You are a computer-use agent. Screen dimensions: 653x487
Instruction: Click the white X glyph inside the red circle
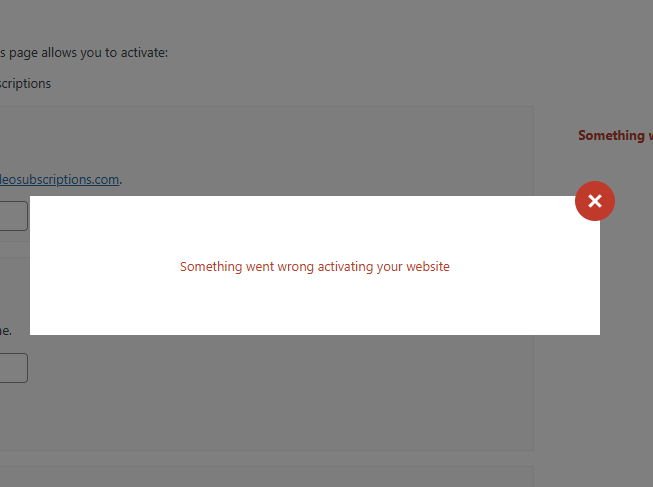click(x=595, y=201)
